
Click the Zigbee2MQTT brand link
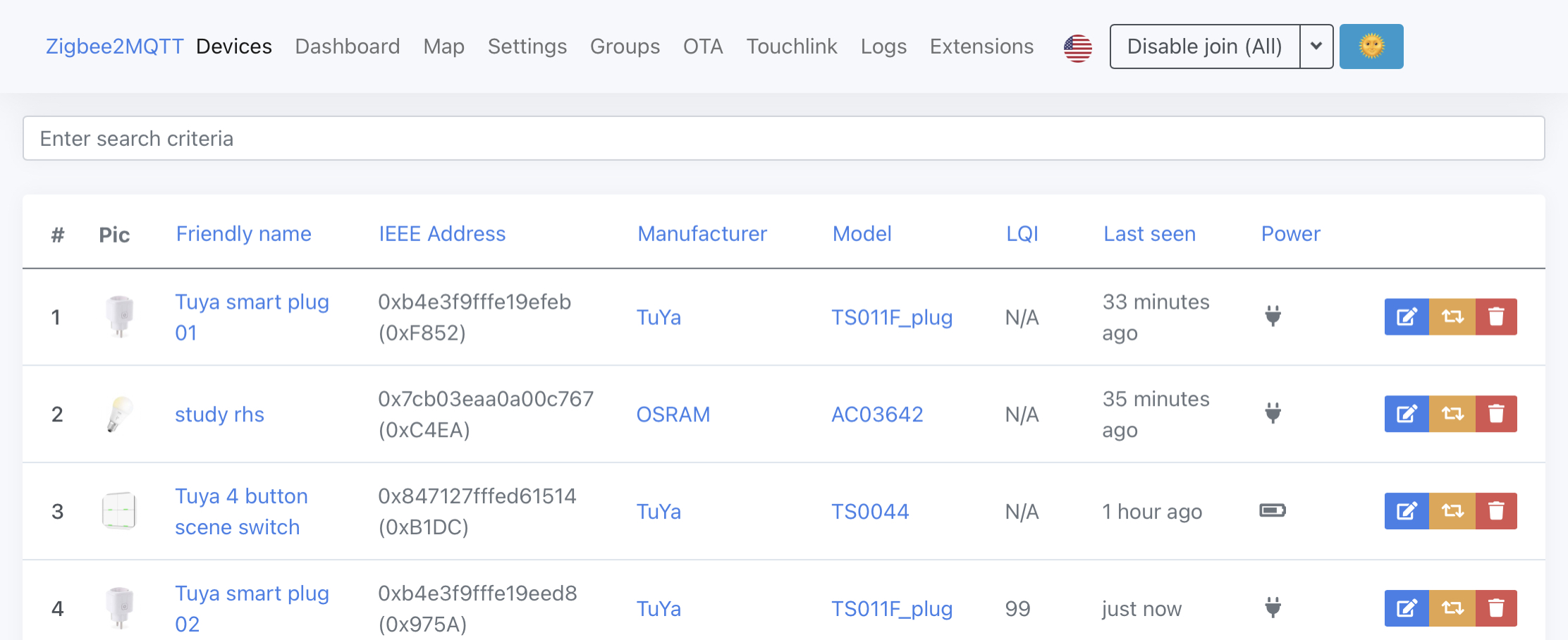[114, 47]
